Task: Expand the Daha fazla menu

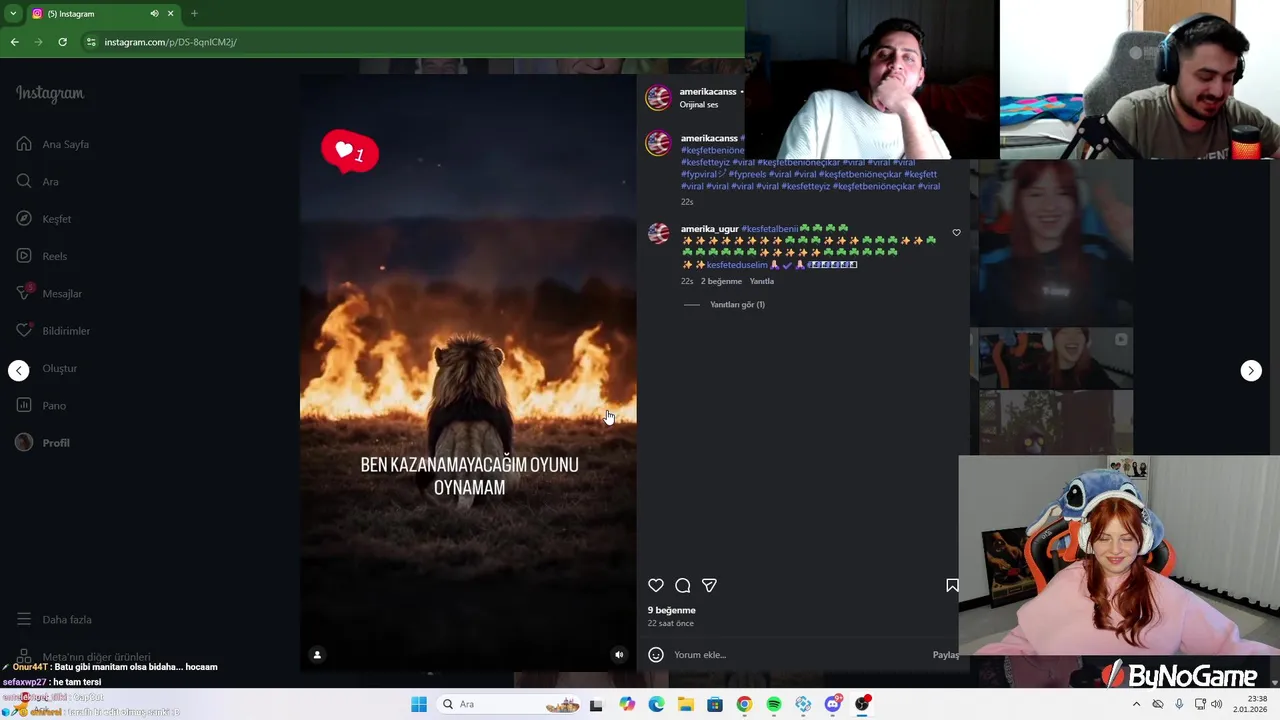Action: point(54,619)
